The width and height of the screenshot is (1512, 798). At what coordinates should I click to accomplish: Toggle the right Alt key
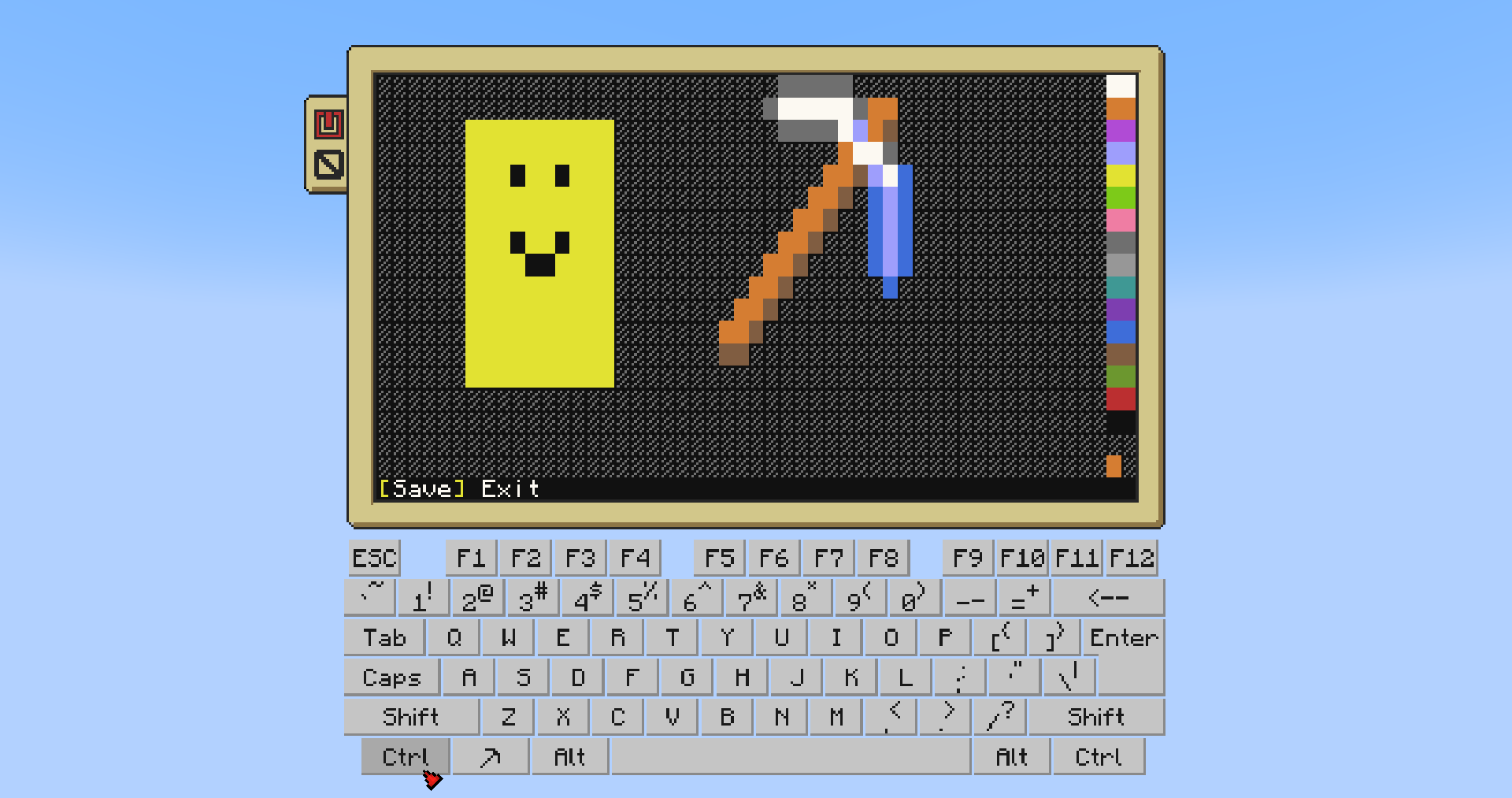coord(1012,757)
